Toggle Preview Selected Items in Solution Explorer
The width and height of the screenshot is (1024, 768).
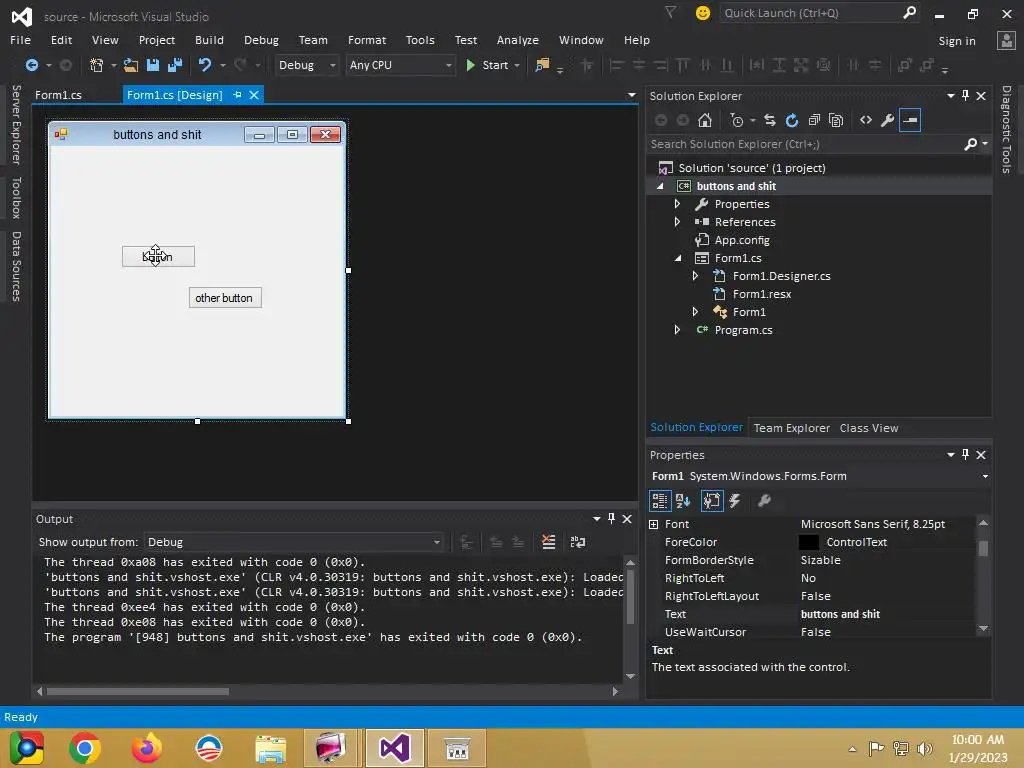(910, 120)
